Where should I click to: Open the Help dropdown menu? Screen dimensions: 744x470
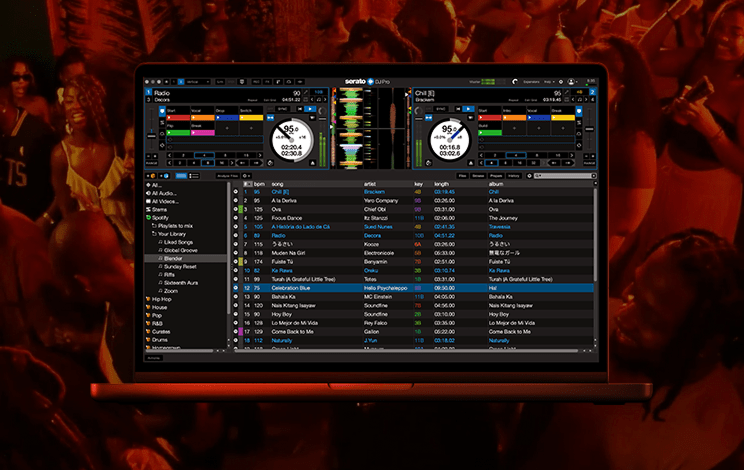click(549, 82)
